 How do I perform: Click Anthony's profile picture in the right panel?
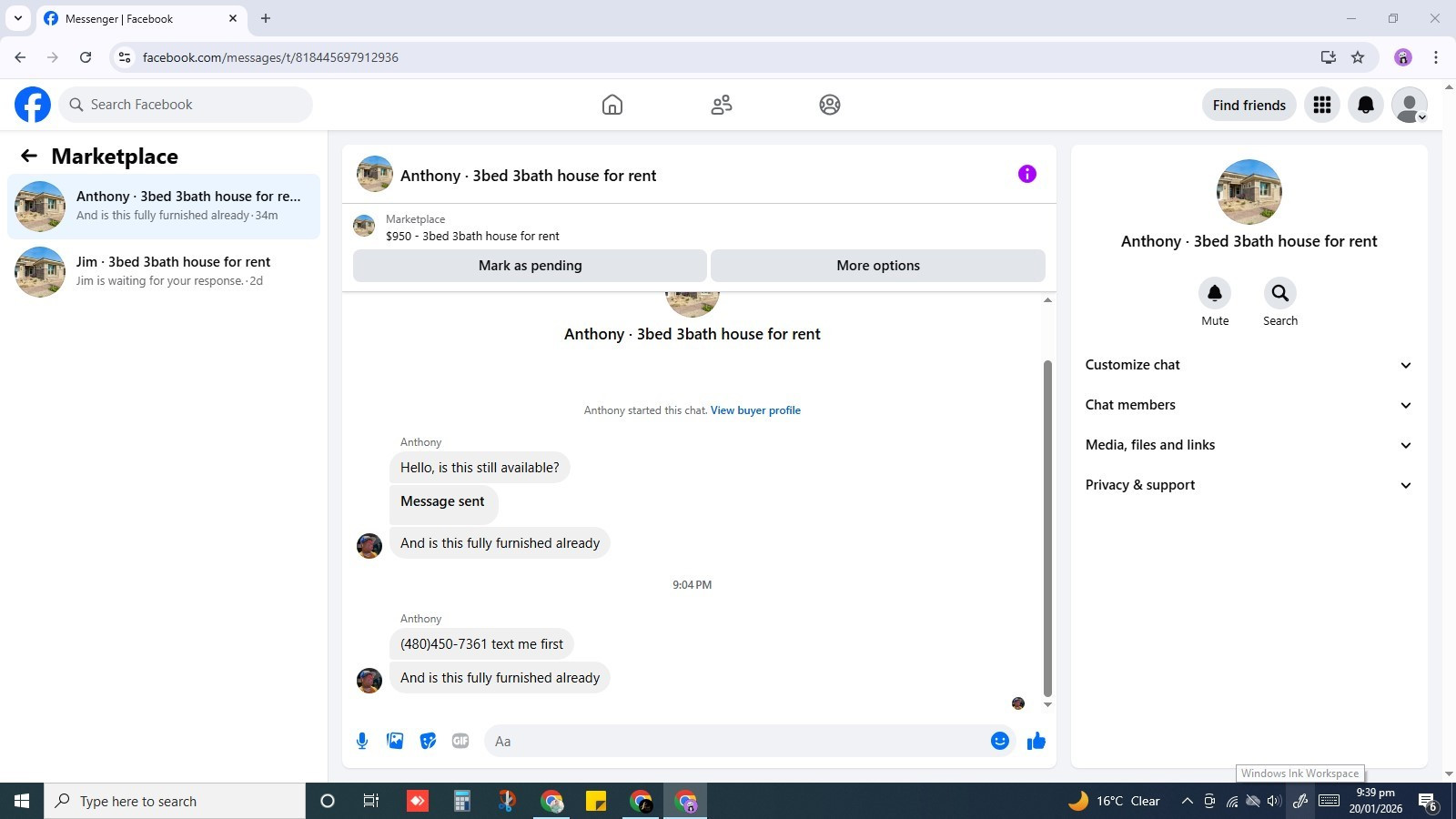click(x=1249, y=192)
